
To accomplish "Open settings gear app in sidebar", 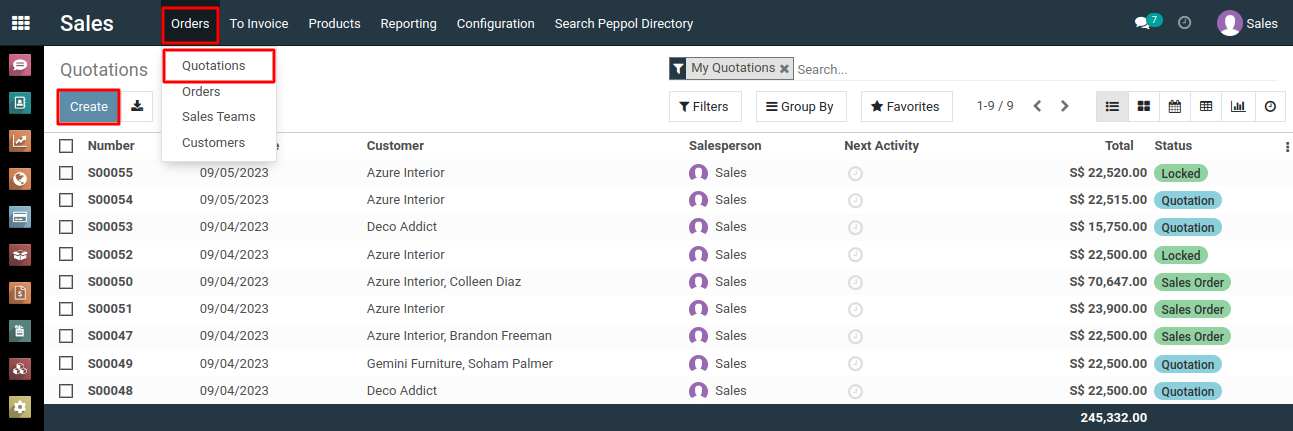I will (x=20, y=407).
